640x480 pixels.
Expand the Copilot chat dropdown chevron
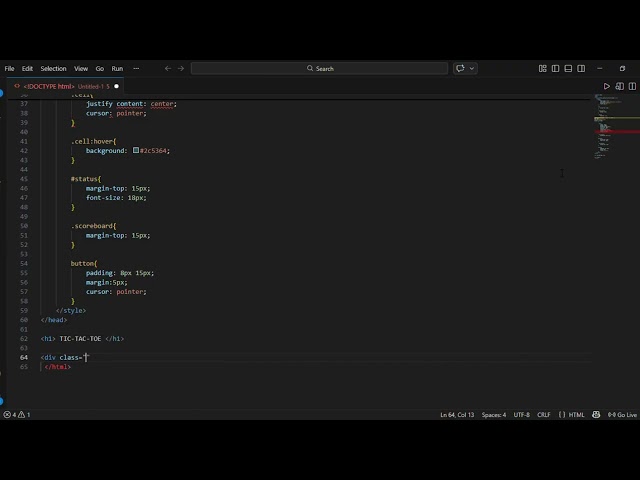click(472, 69)
